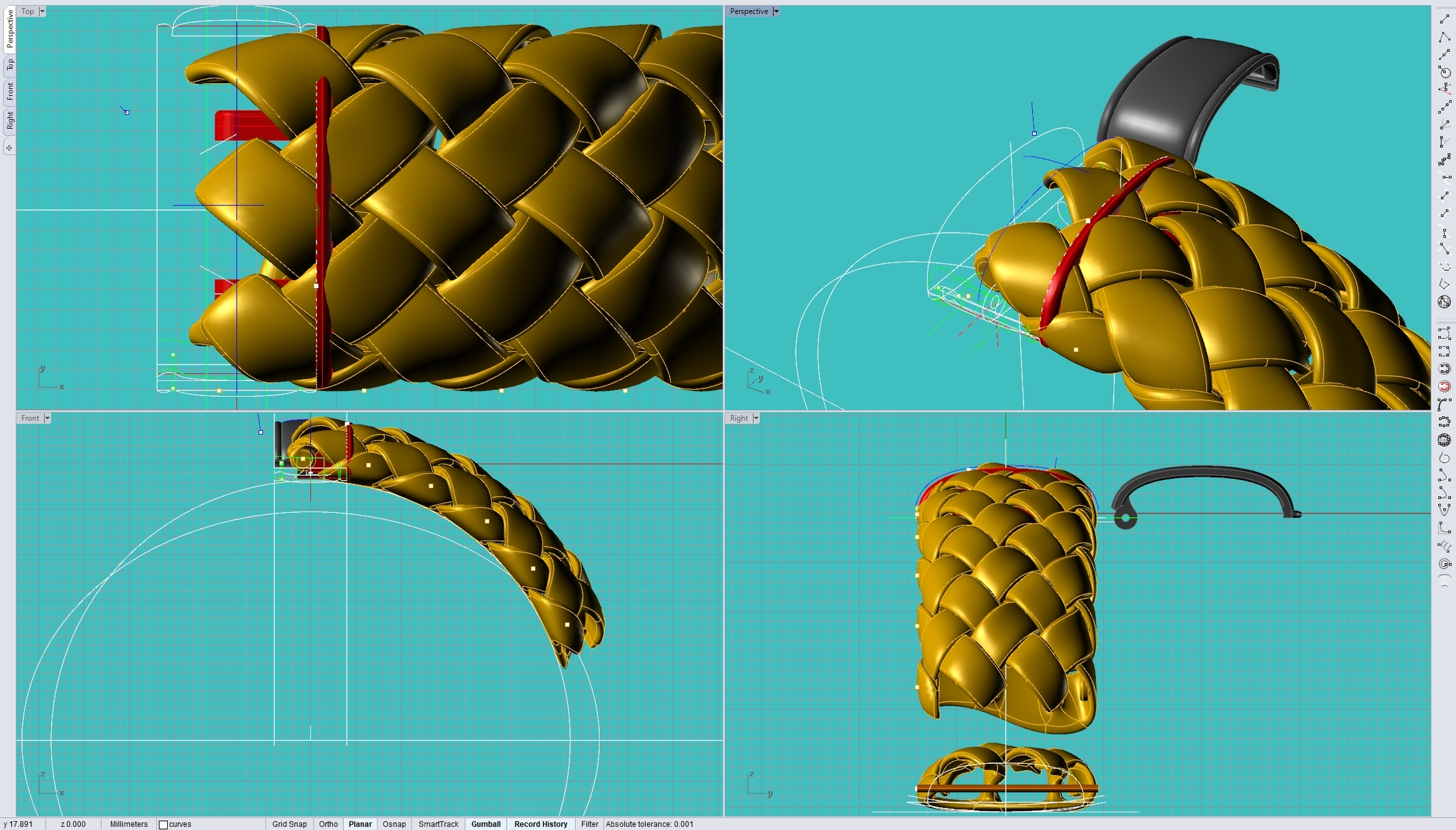Turn off the Gumball toggle
Viewport: 1456px width, 830px height.
pyautogui.click(x=486, y=824)
